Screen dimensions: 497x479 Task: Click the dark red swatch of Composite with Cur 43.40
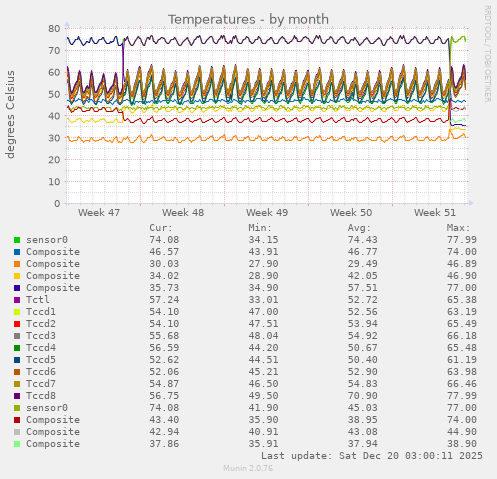(x=17, y=420)
